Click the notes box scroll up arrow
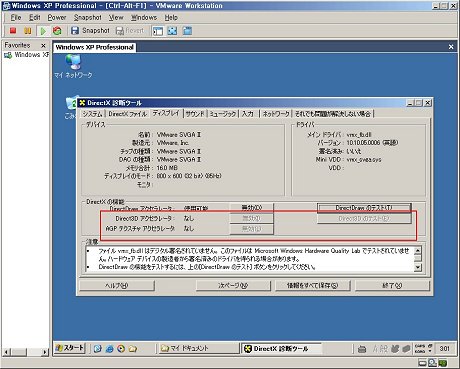460x369 pixels. [418, 250]
